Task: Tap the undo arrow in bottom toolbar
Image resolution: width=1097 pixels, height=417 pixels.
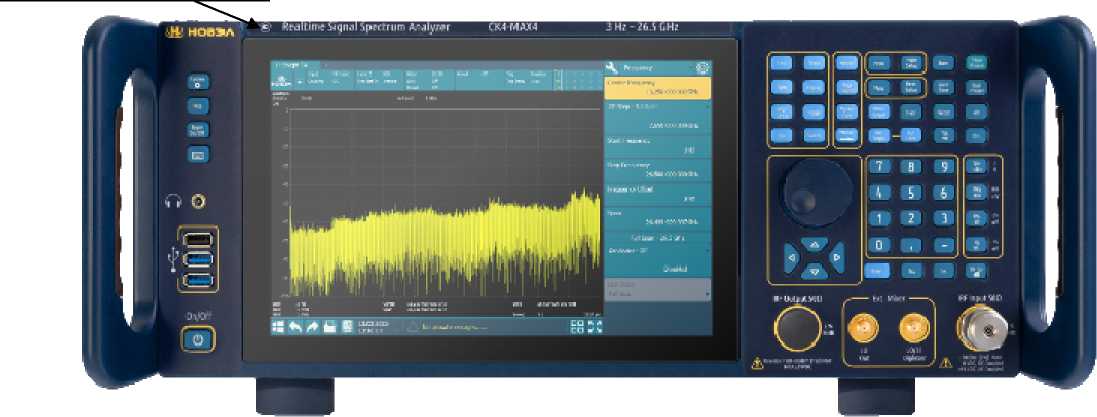Action: click(x=295, y=327)
